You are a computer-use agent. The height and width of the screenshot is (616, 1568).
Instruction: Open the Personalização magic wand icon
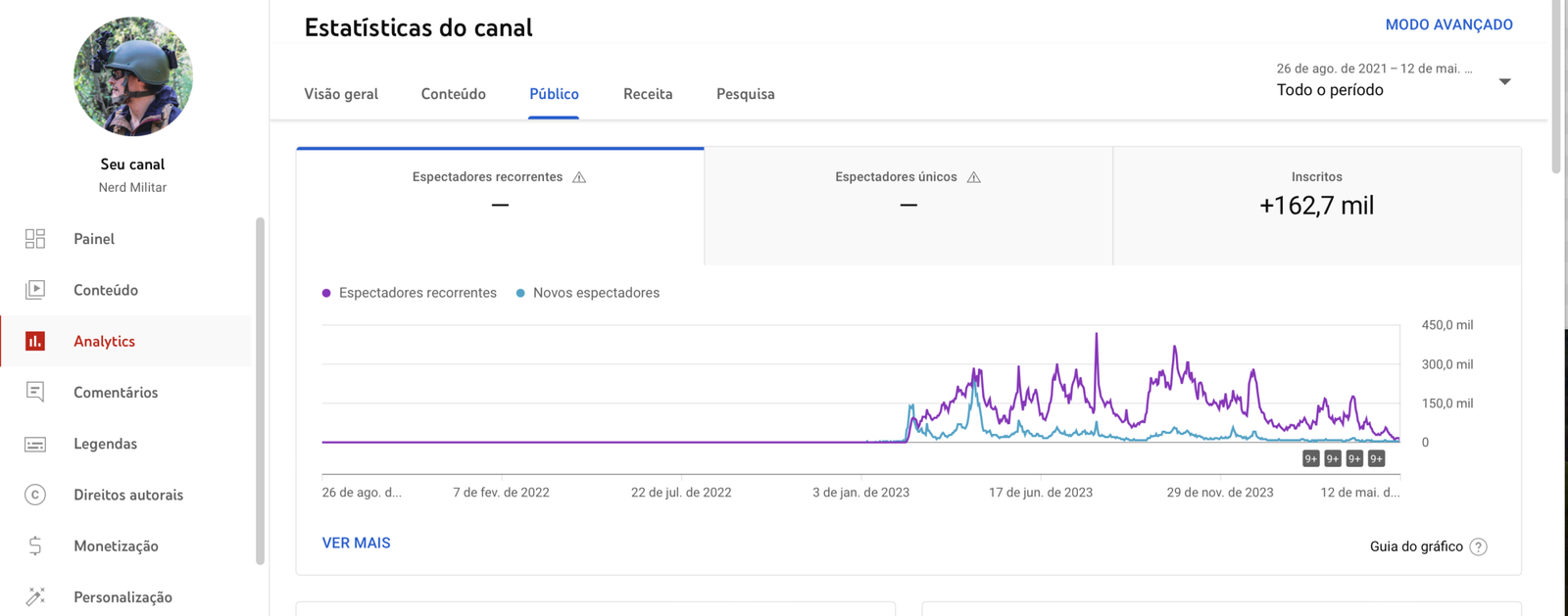click(x=35, y=596)
